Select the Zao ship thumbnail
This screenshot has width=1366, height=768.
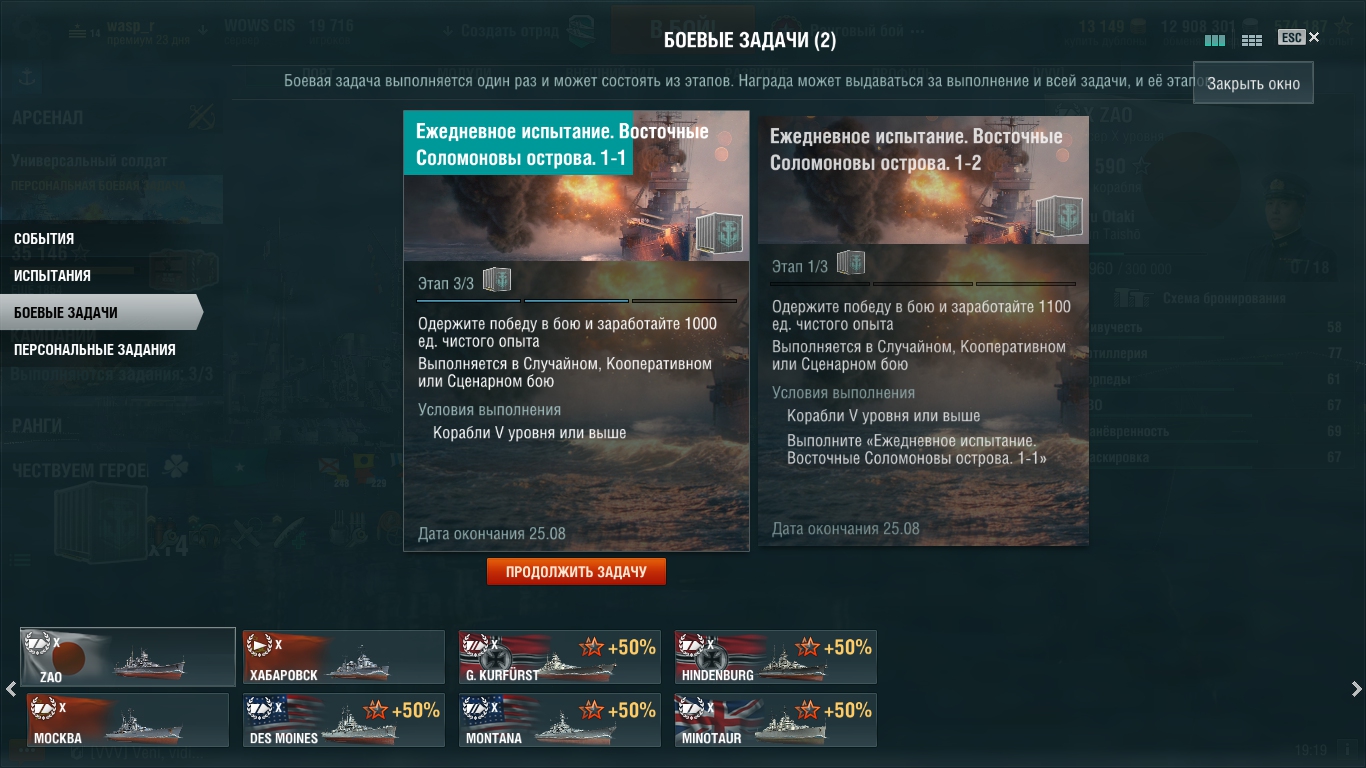128,657
